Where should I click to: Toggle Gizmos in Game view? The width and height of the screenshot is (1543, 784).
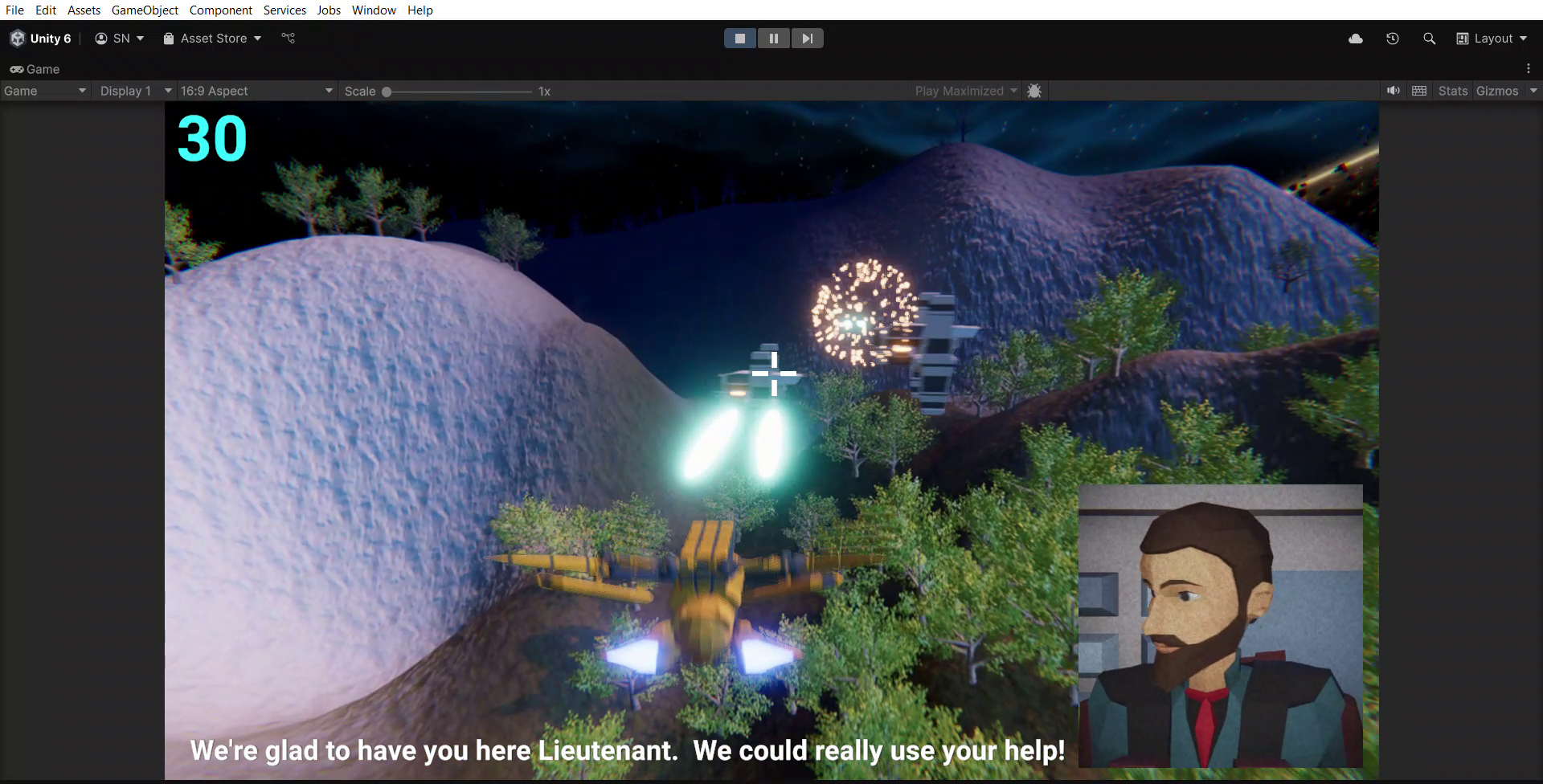[1497, 91]
